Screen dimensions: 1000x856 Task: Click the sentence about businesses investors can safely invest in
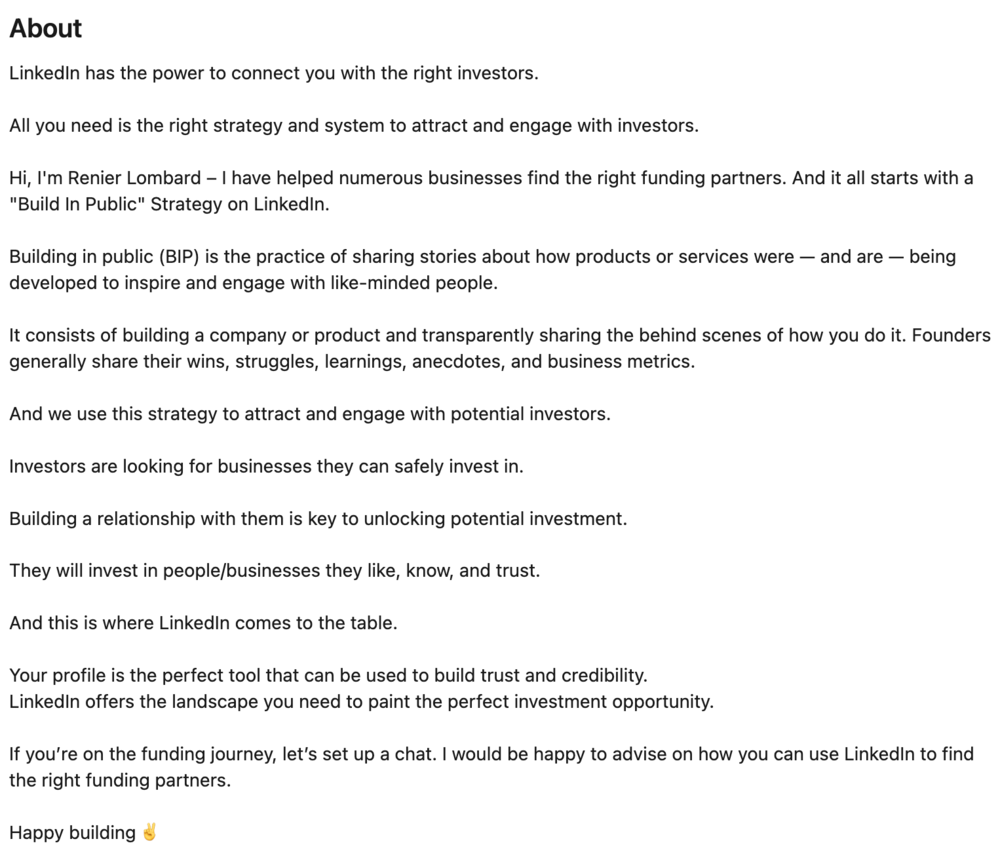(266, 466)
